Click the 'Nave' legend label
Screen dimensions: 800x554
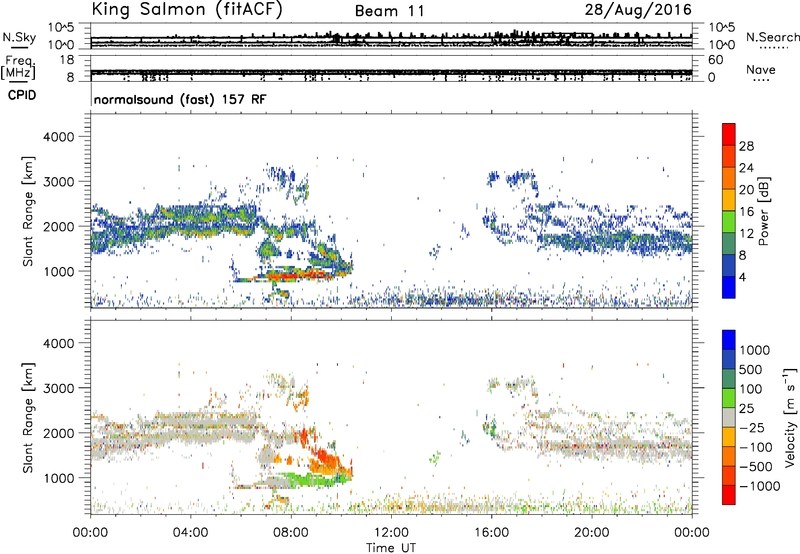click(761, 70)
